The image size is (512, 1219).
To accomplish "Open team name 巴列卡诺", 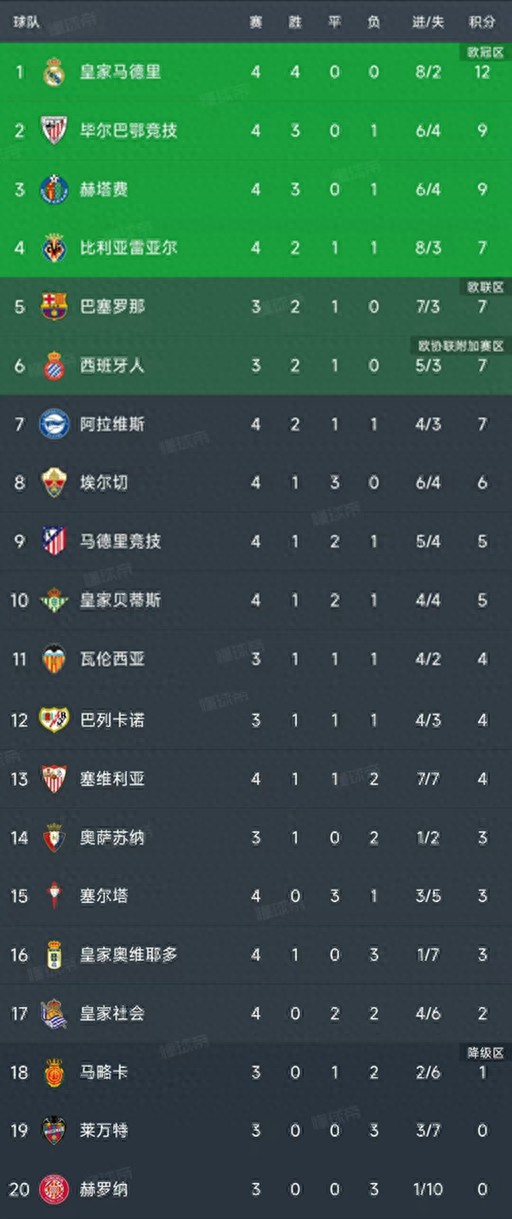I will 112,719.
